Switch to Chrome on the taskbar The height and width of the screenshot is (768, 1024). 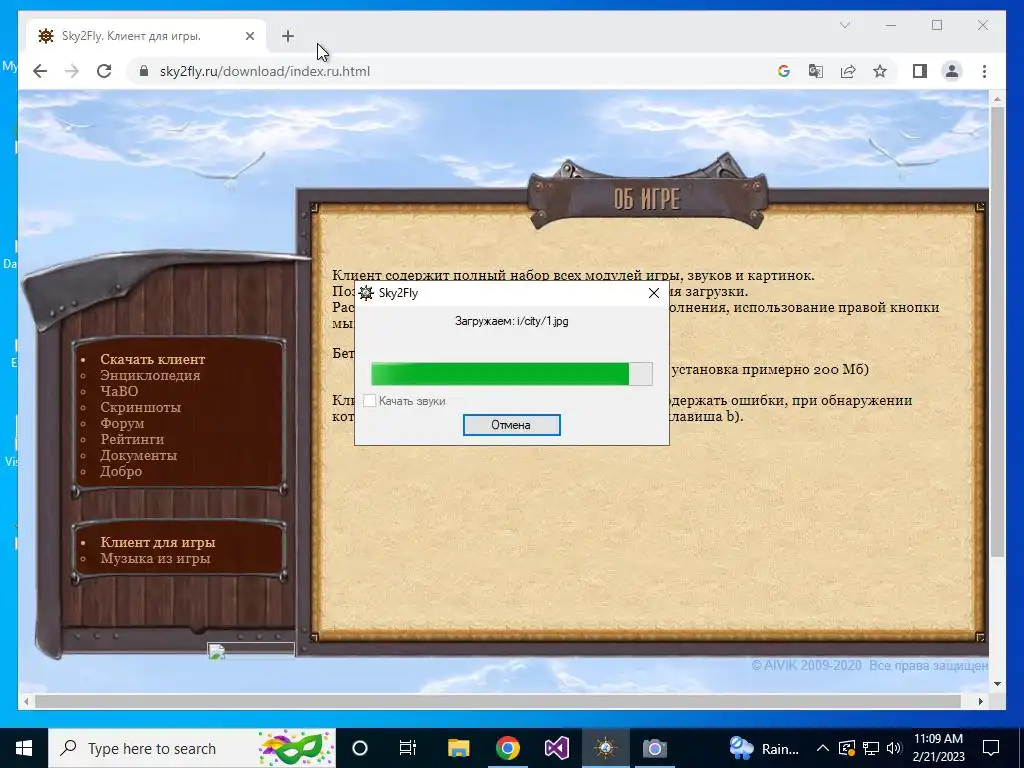coord(507,748)
